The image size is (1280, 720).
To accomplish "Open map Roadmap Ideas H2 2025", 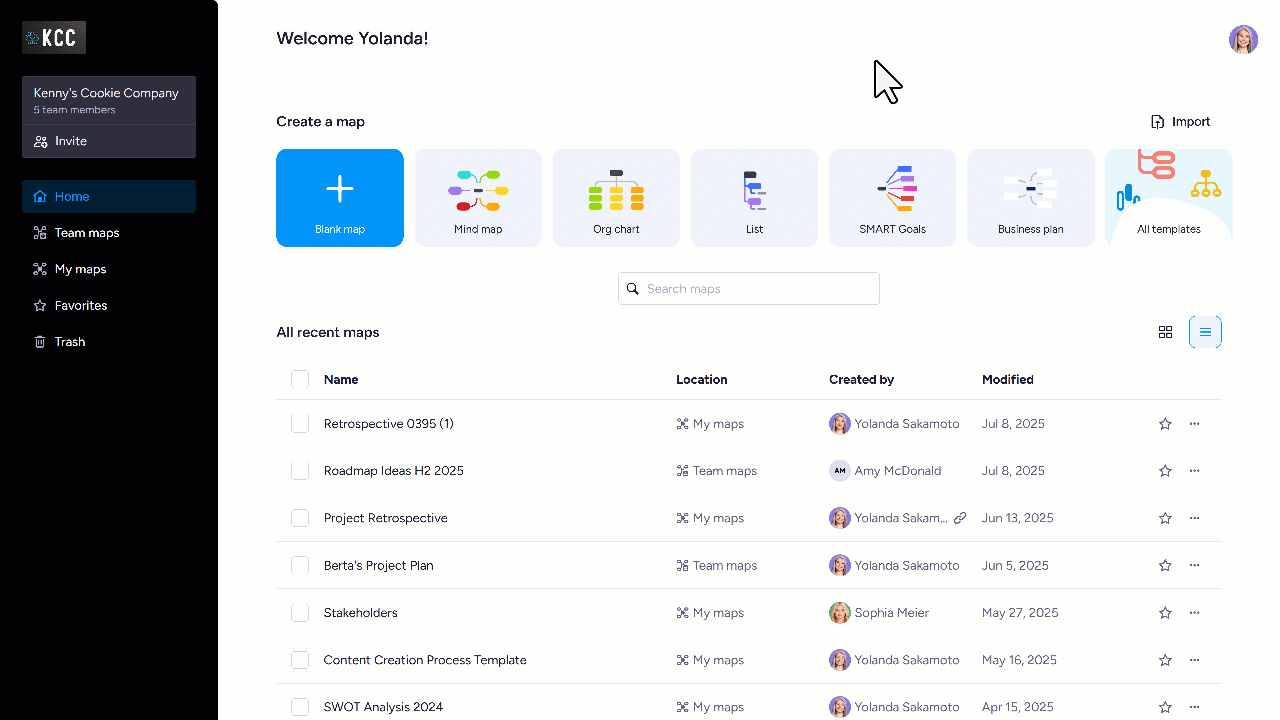I will click(394, 471).
